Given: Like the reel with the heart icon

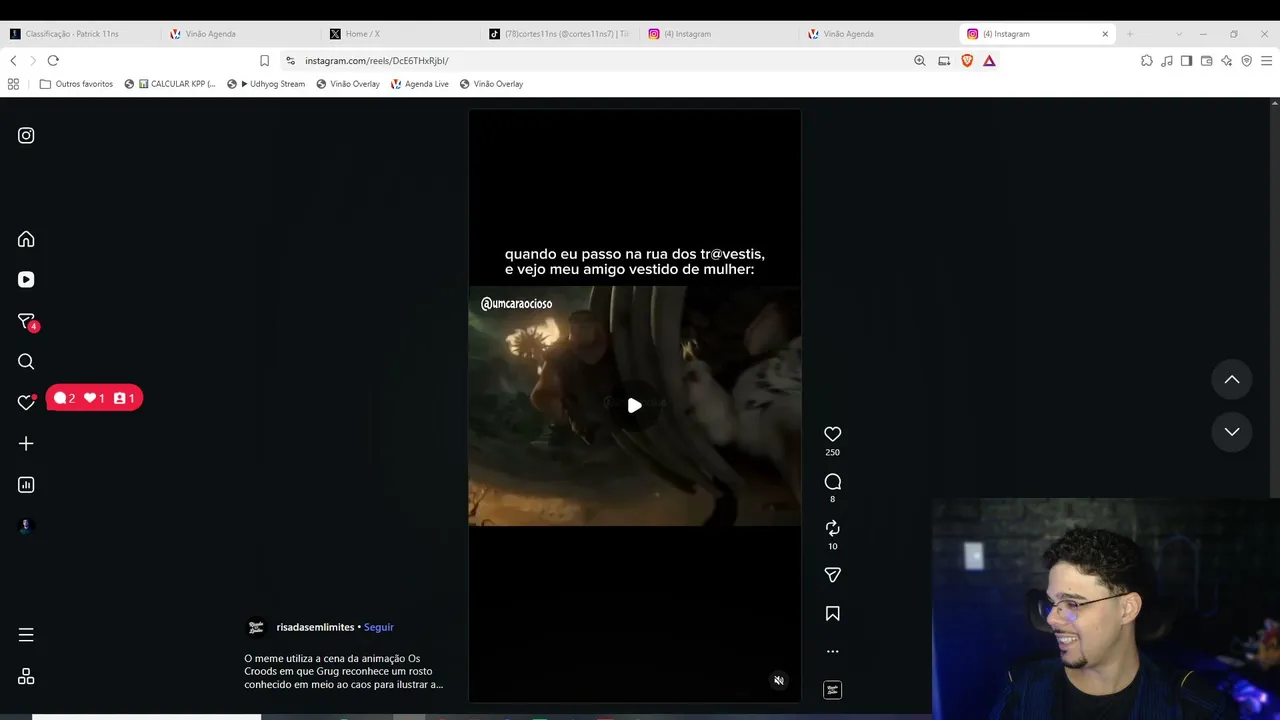Looking at the screenshot, I should [x=832, y=434].
